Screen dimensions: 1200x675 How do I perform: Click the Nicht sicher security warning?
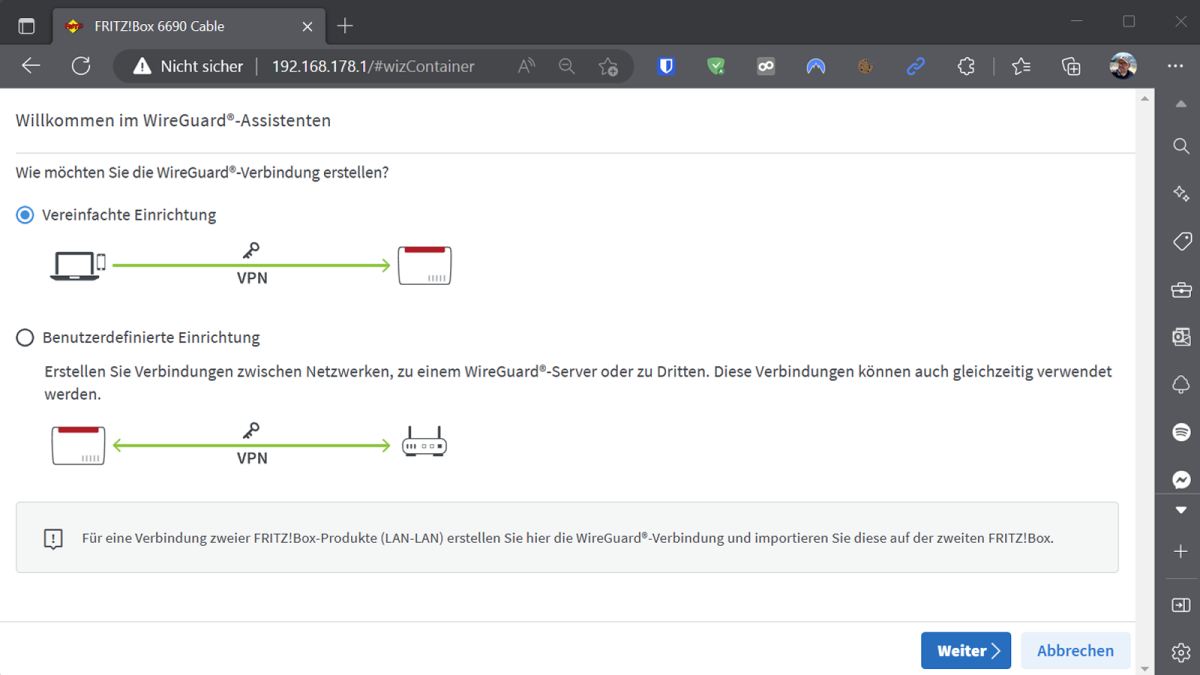188,66
